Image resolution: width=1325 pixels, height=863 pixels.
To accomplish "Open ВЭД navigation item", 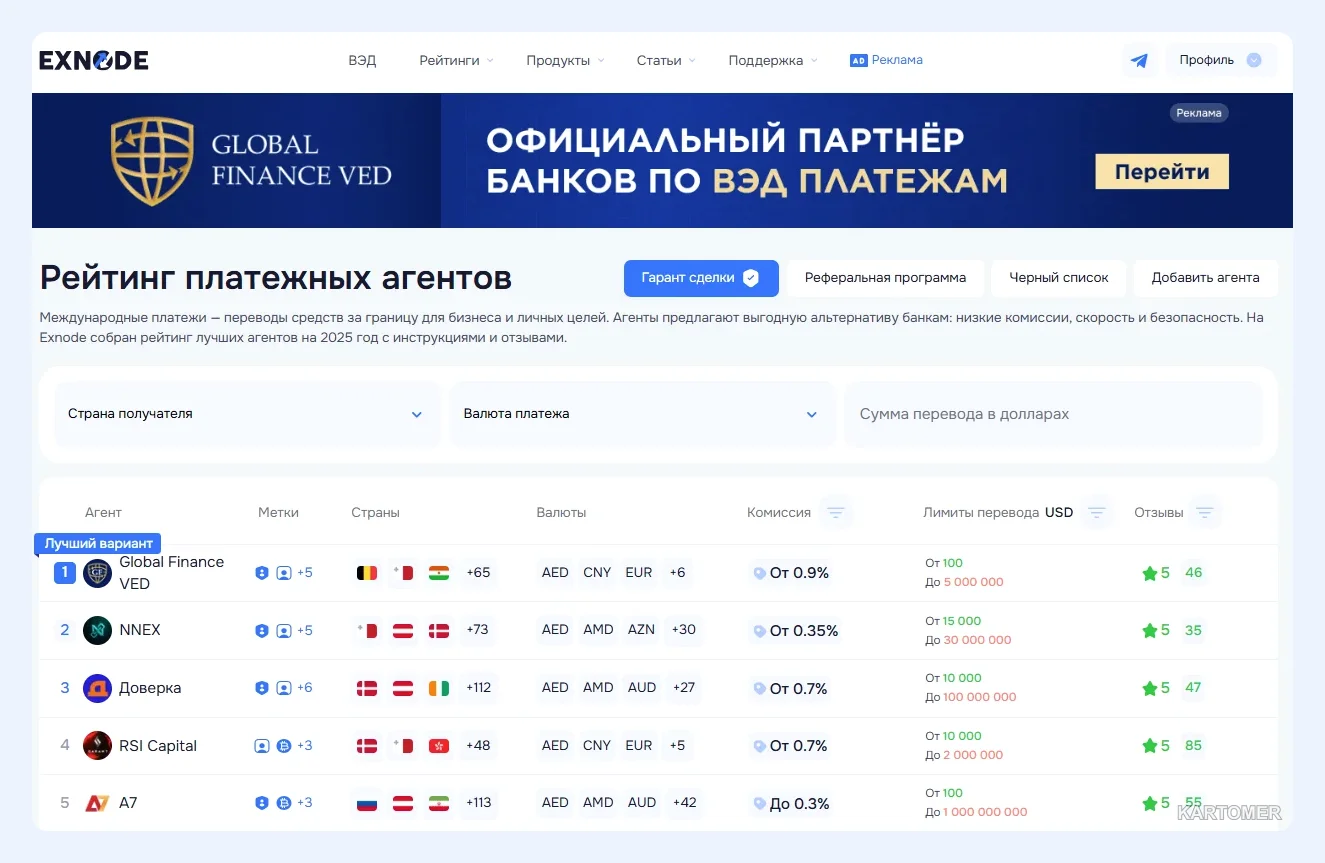I will pos(362,60).
